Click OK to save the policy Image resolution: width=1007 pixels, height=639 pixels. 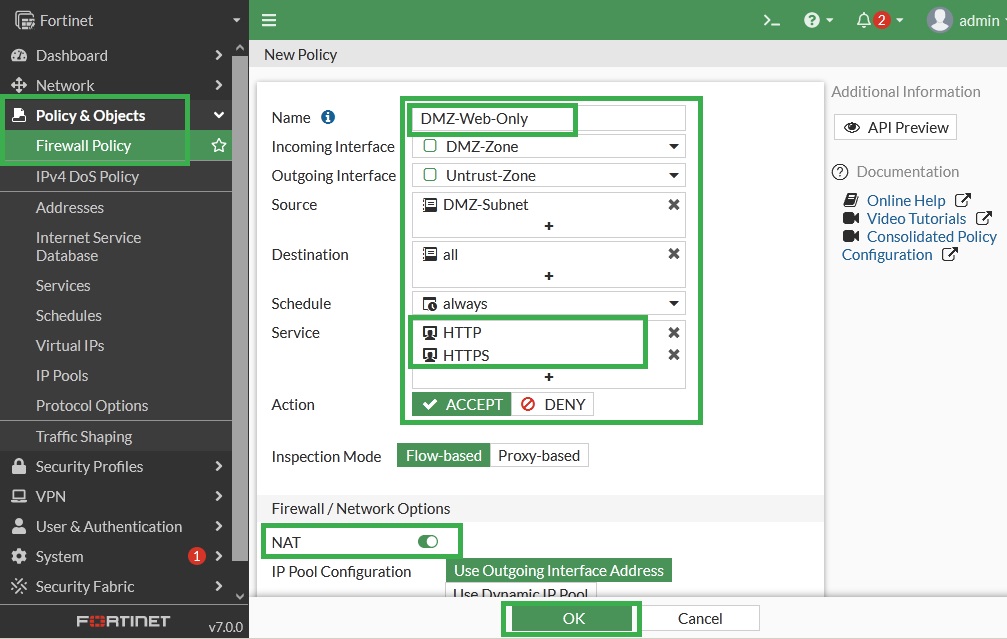pos(573,618)
